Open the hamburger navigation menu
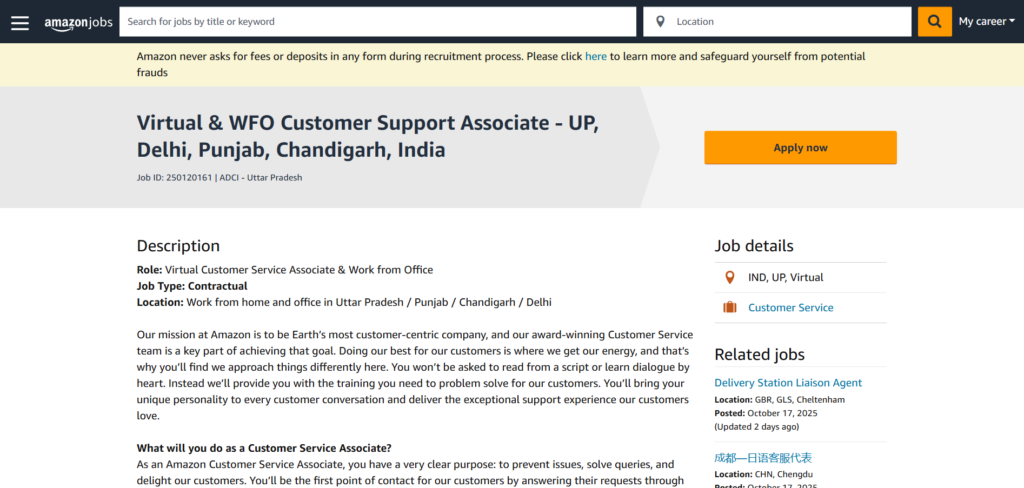 pyautogui.click(x=20, y=22)
